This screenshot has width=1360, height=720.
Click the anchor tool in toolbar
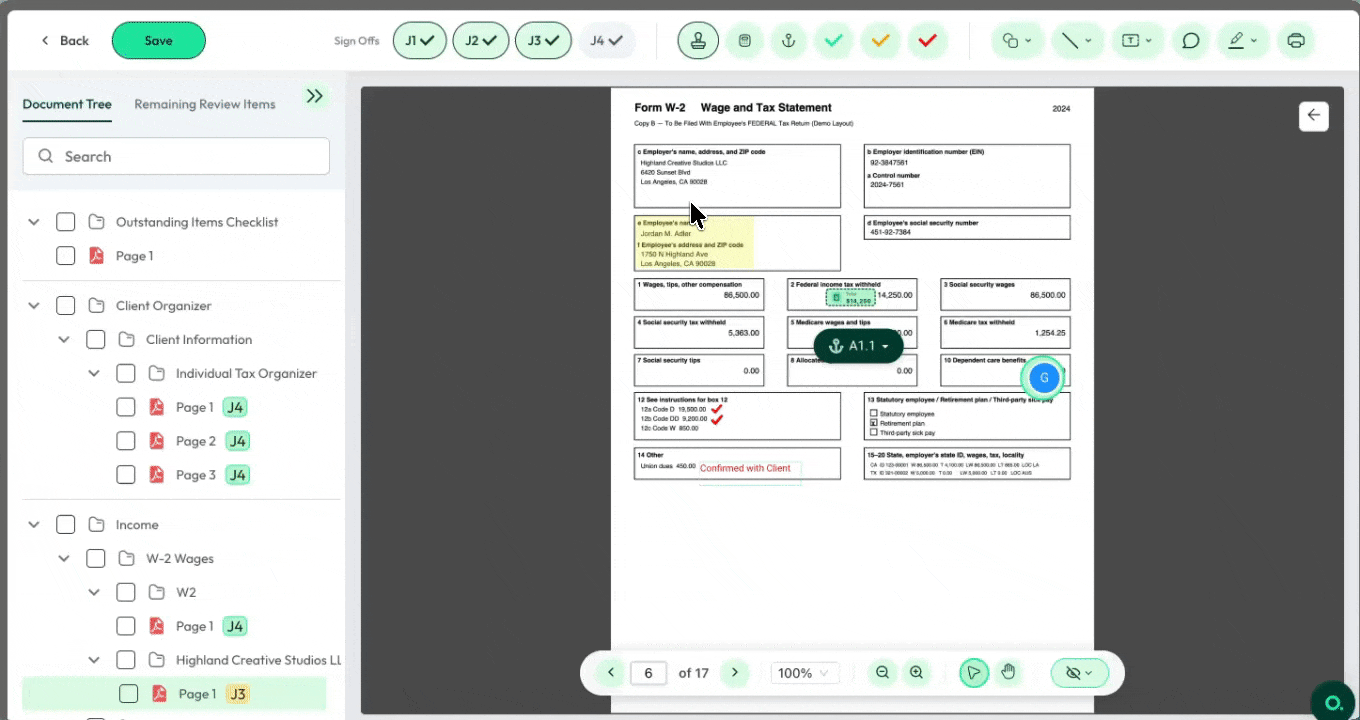788,41
